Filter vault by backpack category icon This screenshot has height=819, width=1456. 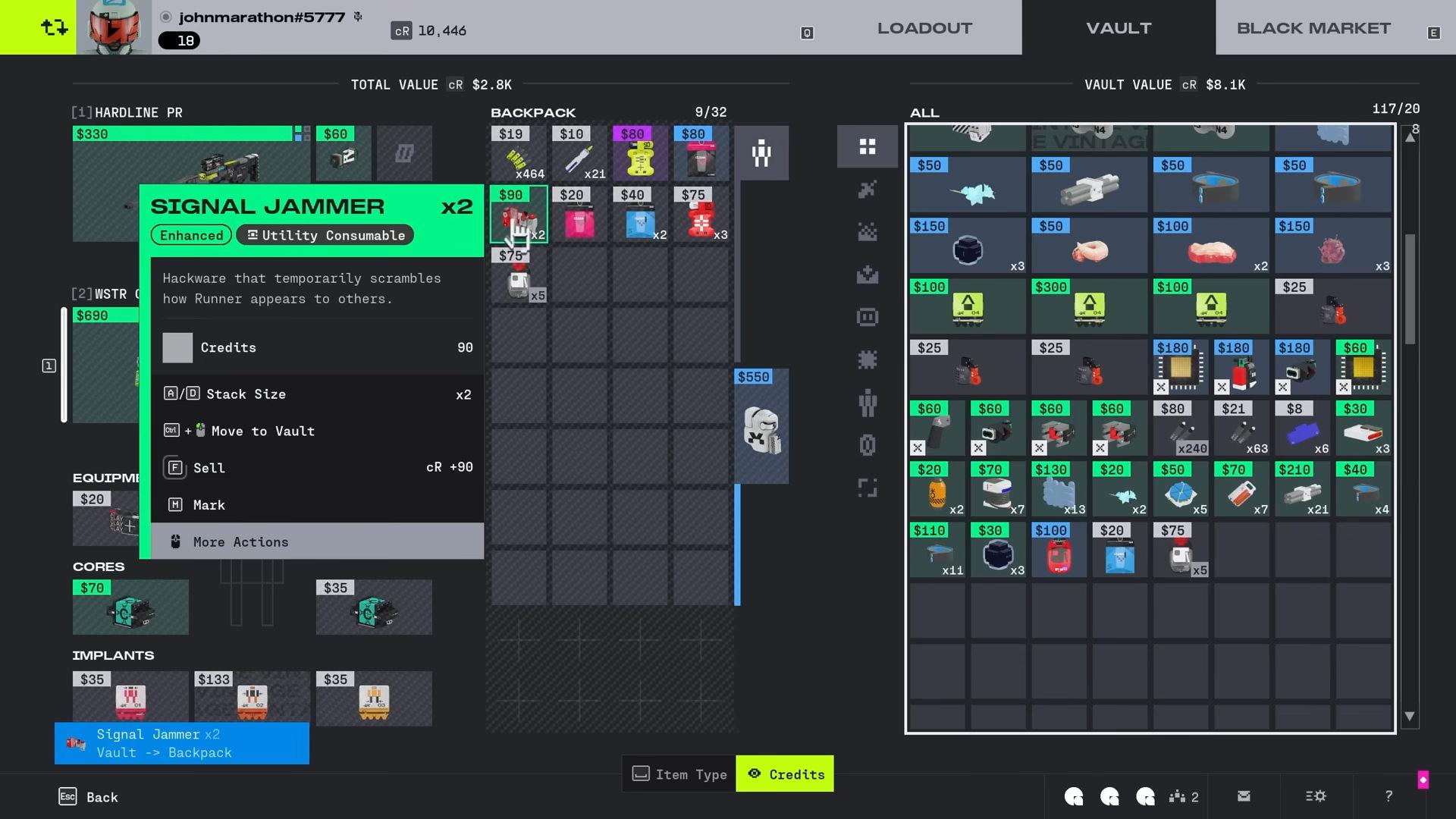pyautogui.click(x=868, y=317)
